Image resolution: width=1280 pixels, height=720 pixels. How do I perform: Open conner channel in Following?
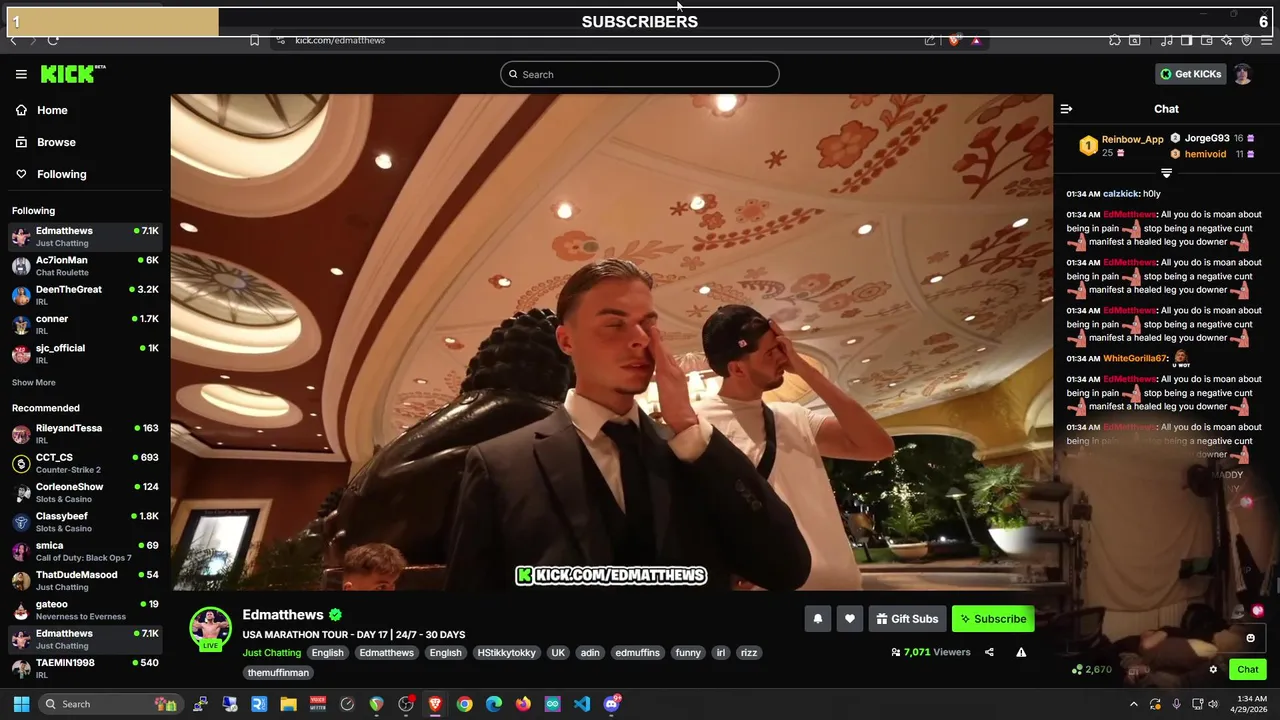[x=85, y=324]
